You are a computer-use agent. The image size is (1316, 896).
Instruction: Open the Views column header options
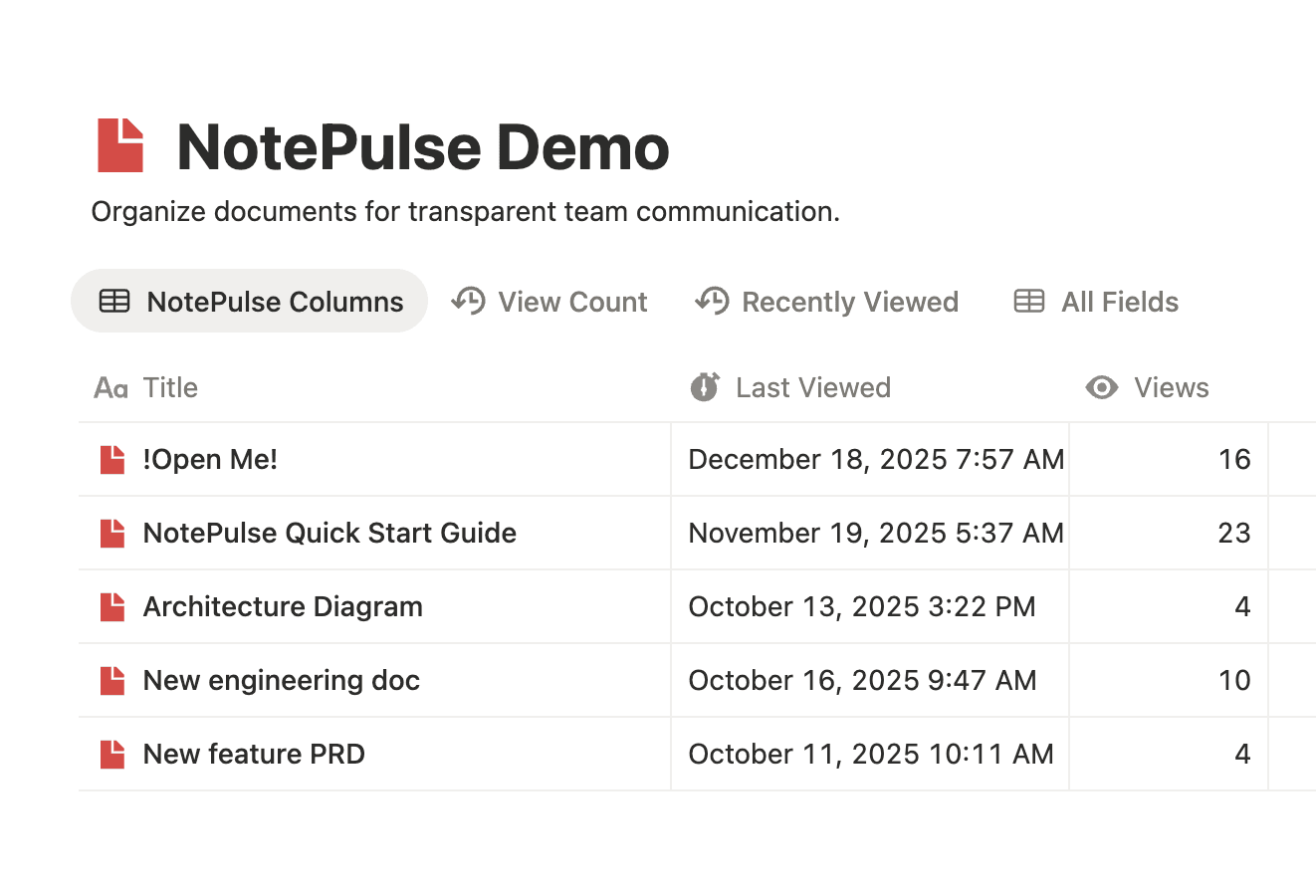coord(1172,387)
